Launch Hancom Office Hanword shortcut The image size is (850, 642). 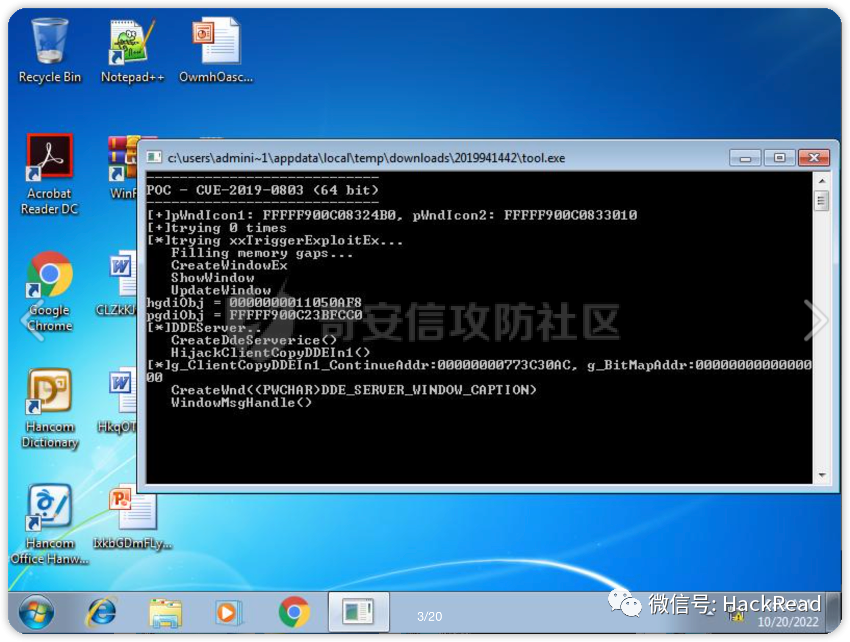[49, 525]
